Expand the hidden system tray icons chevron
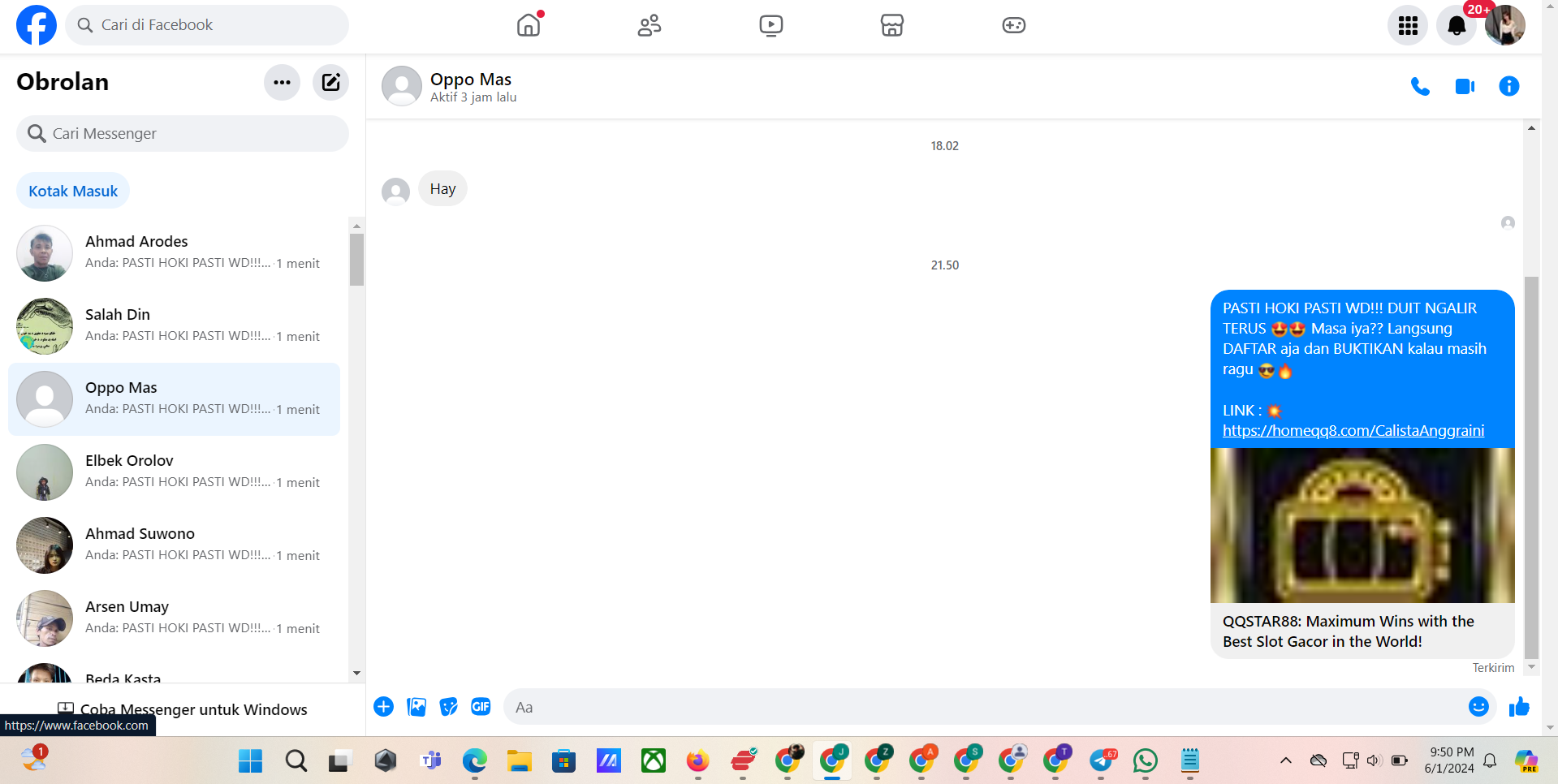Image resolution: width=1558 pixels, height=784 pixels. (1286, 760)
